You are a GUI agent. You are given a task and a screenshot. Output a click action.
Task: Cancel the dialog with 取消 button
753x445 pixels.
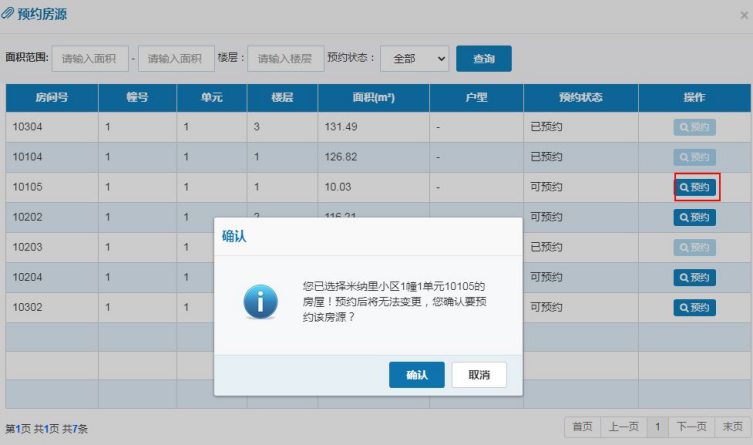[479, 374]
